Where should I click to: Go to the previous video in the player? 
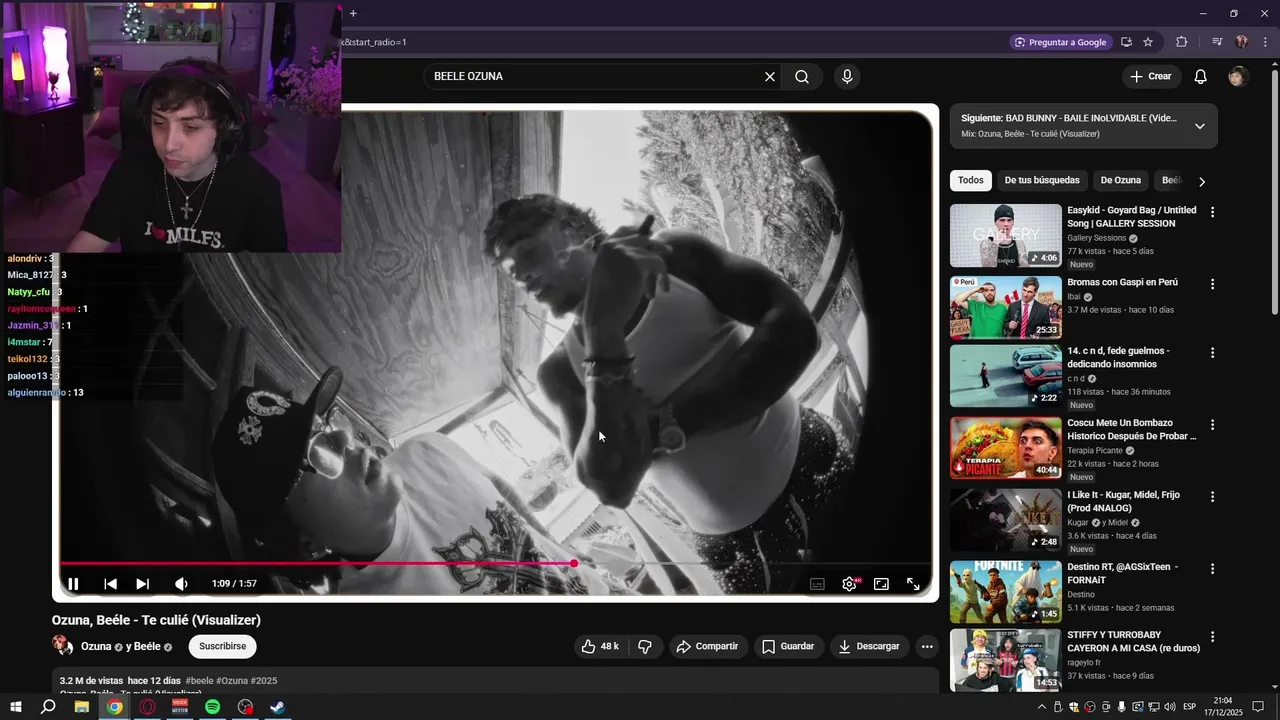111,584
